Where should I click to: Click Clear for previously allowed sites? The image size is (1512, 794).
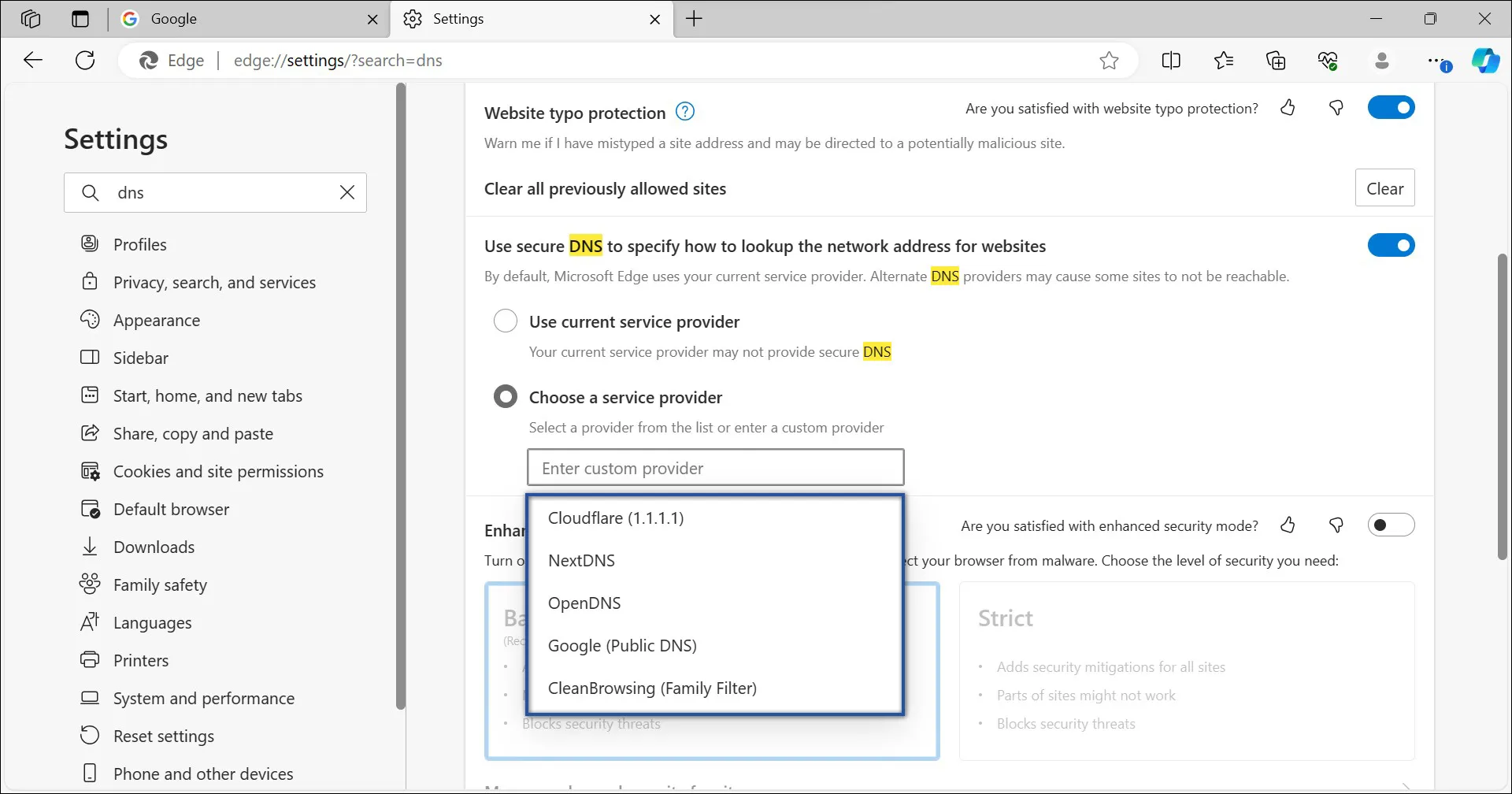tap(1384, 187)
